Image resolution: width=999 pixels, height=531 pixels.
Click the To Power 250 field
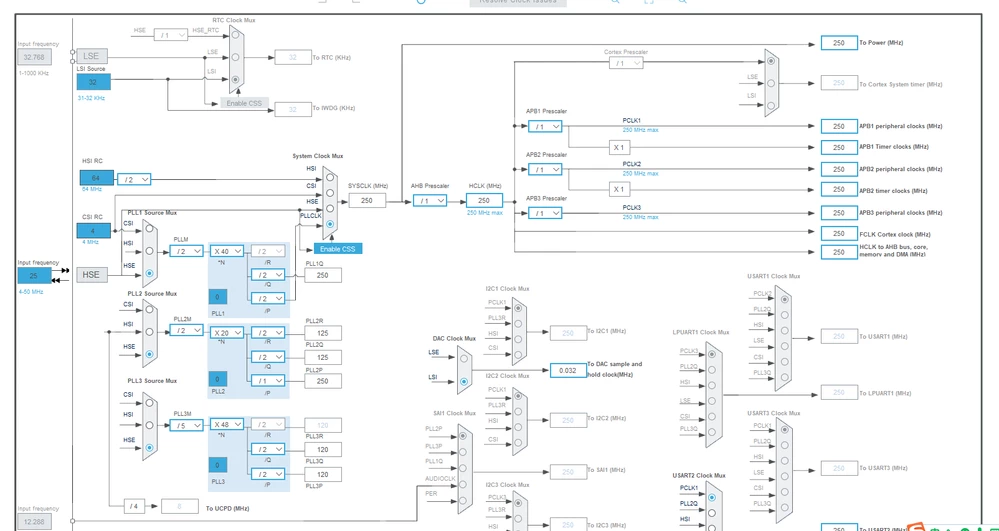click(x=839, y=43)
